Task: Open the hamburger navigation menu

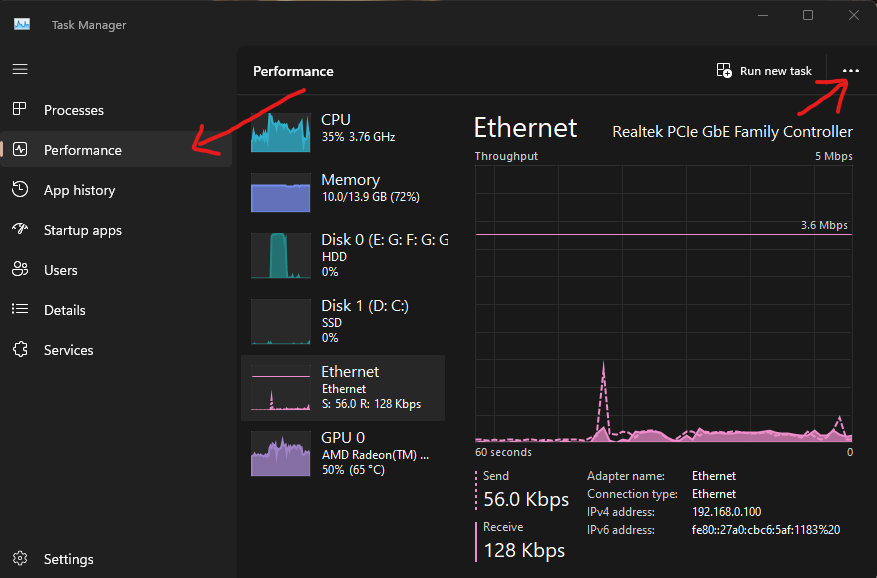Action: click(20, 70)
